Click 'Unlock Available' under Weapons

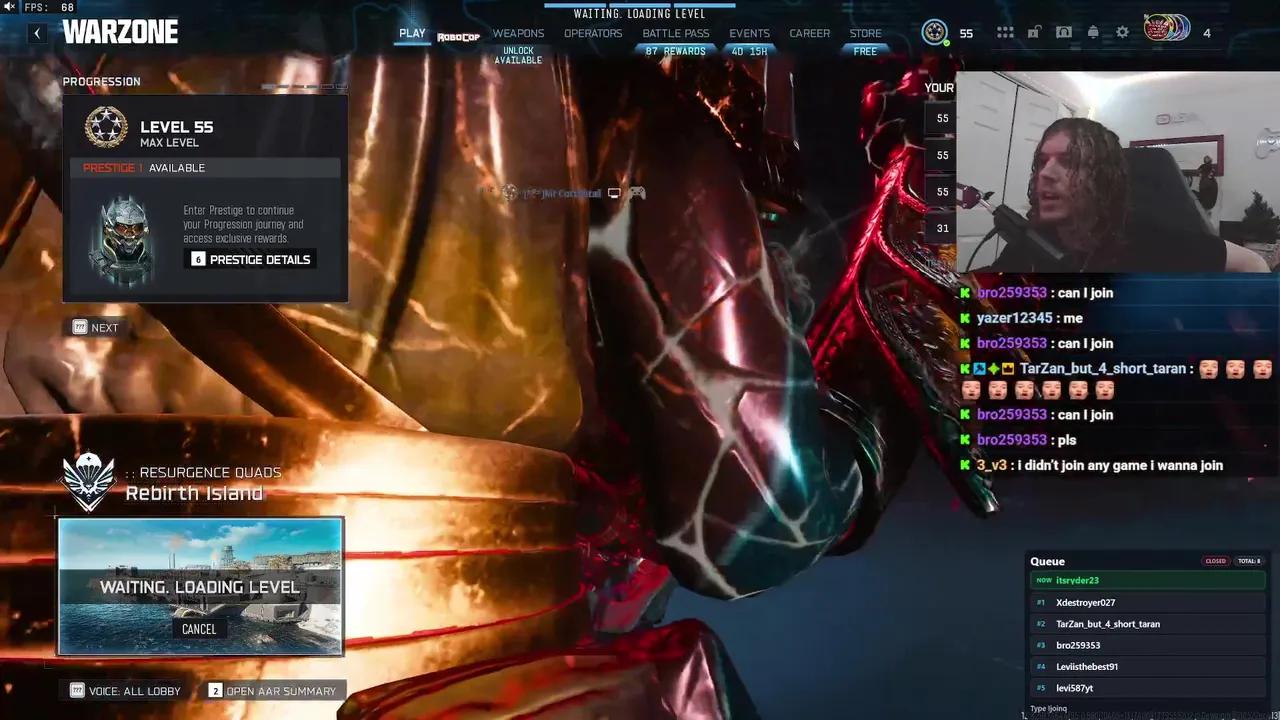518,56
